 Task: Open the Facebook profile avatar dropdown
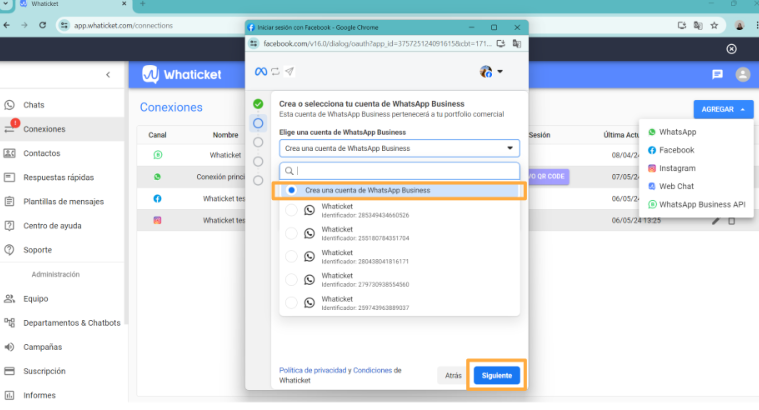(x=491, y=72)
